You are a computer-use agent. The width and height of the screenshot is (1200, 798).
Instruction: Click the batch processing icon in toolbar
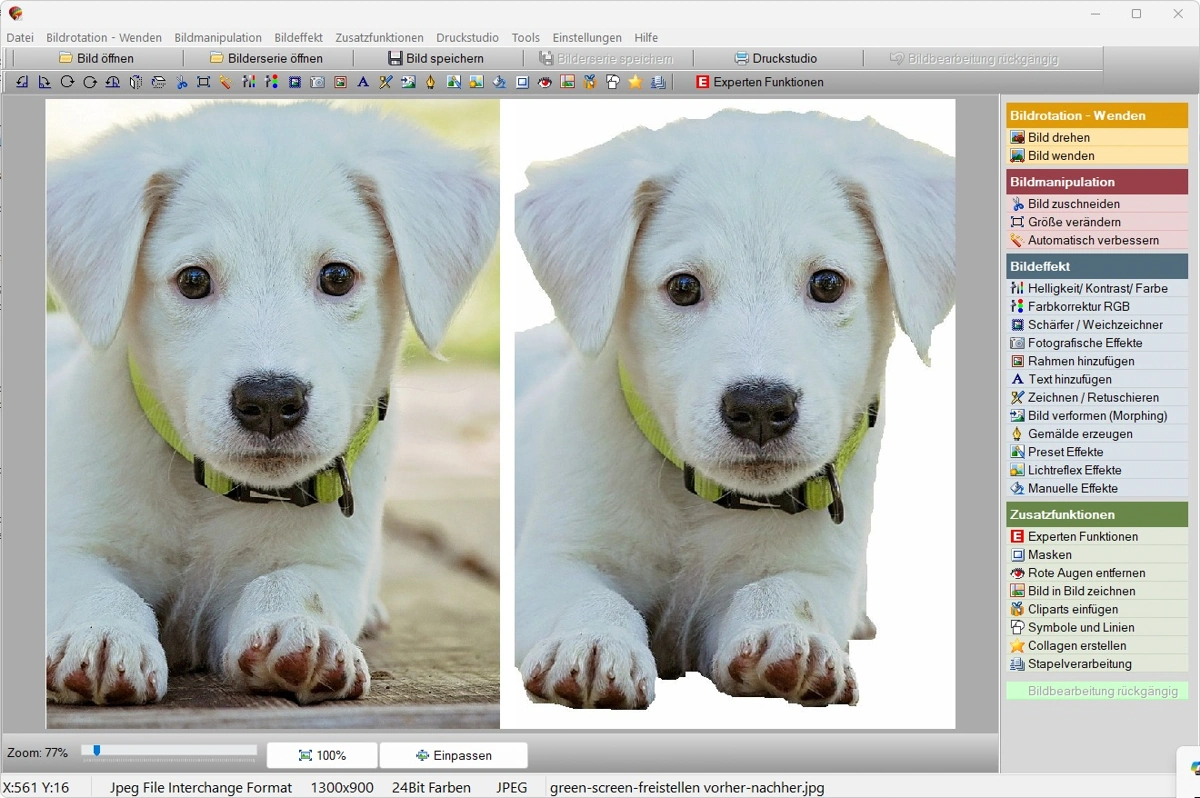point(657,82)
